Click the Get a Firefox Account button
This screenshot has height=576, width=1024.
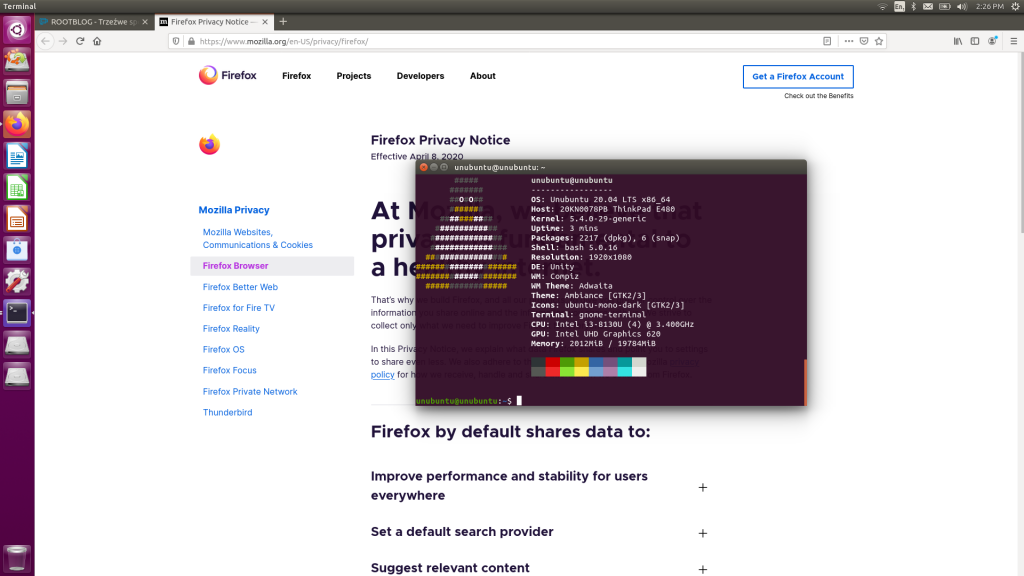click(798, 76)
